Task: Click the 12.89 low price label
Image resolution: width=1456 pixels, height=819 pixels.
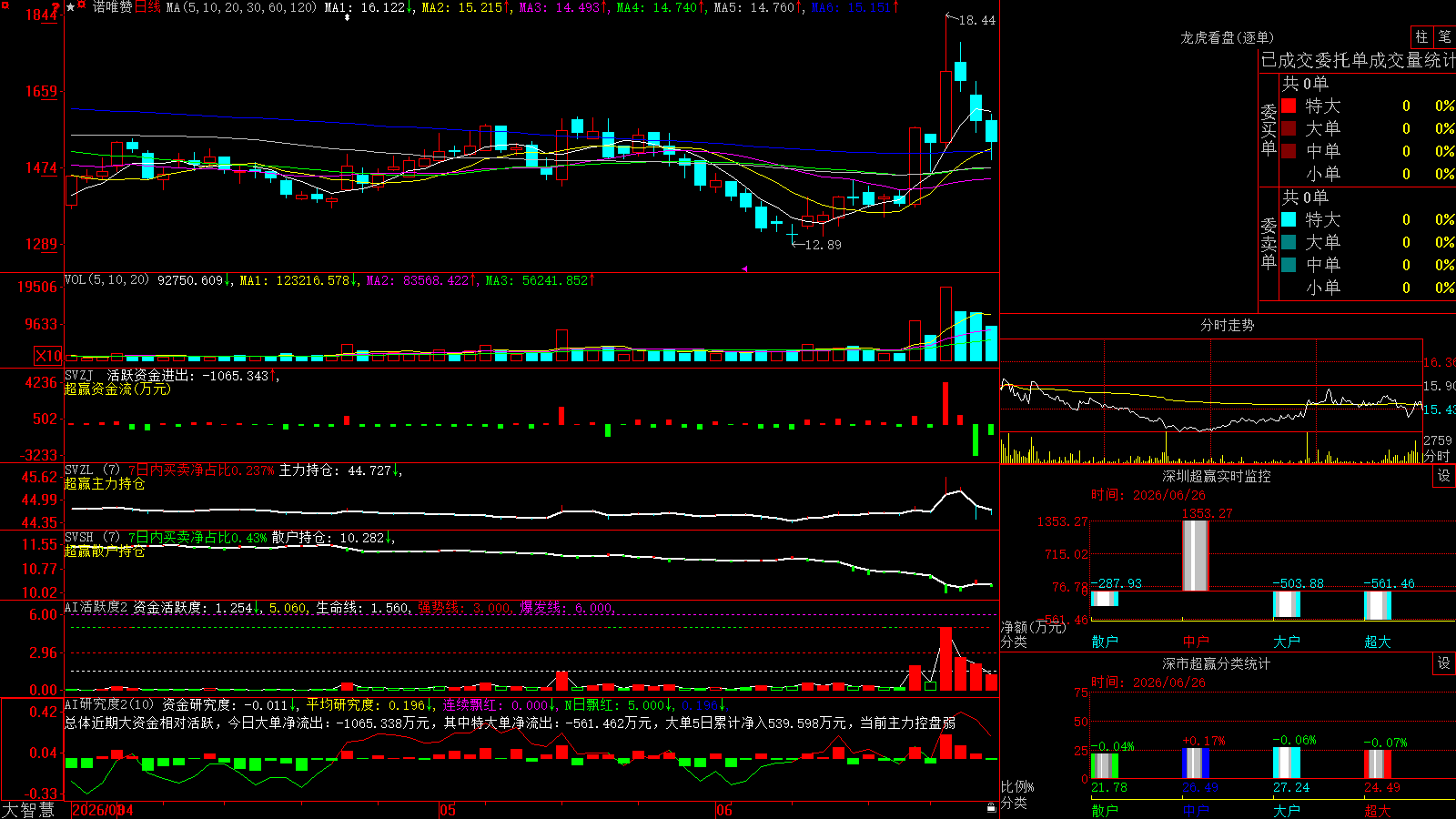Action: pyautogui.click(x=824, y=245)
